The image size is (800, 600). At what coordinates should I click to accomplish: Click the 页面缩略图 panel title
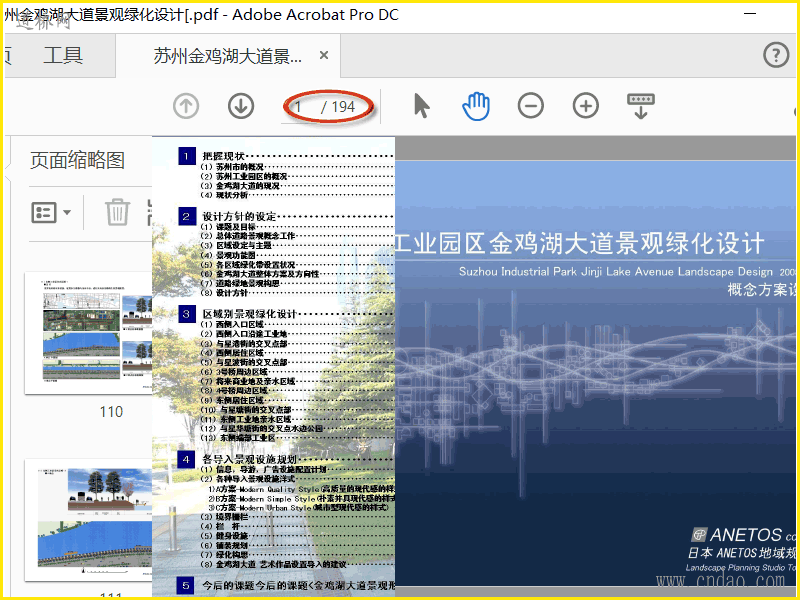point(77,160)
